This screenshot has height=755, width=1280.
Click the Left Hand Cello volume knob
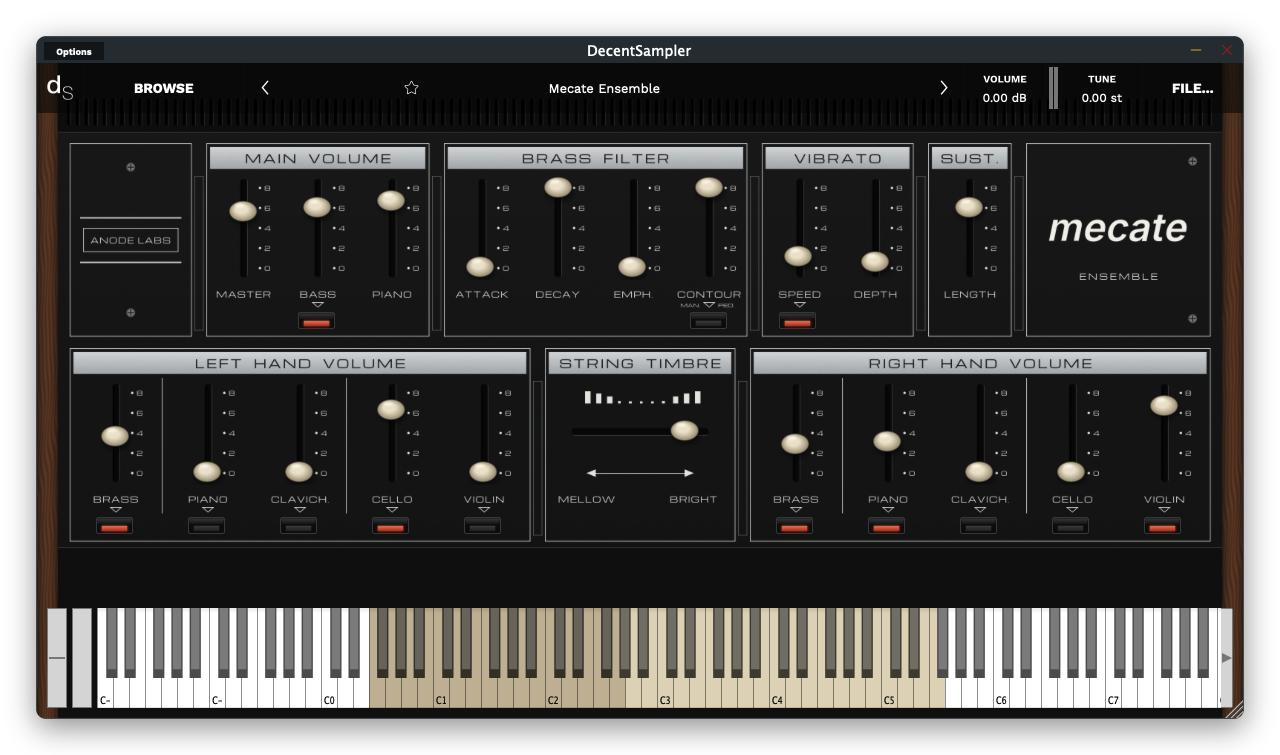click(x=391, y=410)
